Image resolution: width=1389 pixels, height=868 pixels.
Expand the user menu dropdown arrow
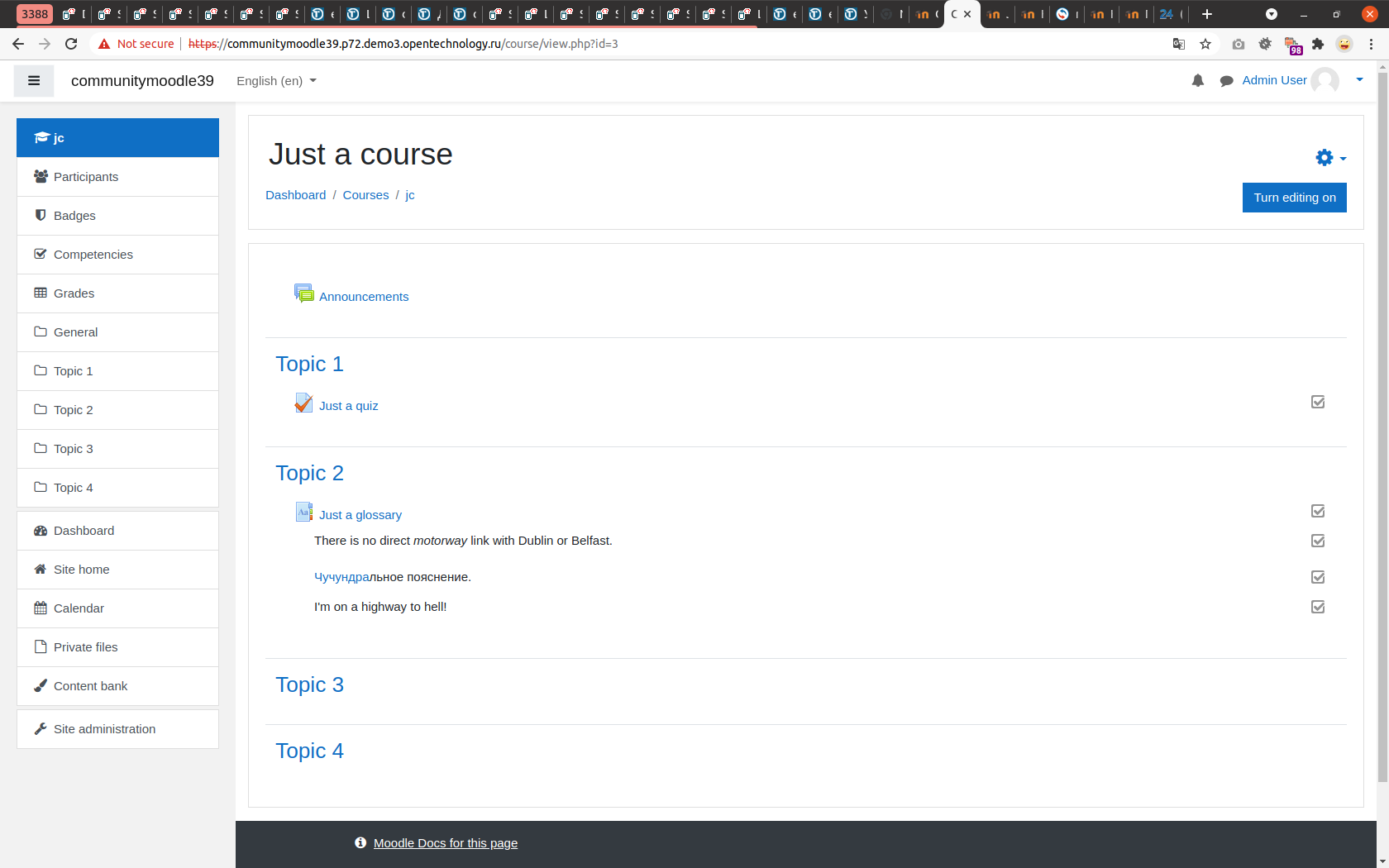[1360, 80]
